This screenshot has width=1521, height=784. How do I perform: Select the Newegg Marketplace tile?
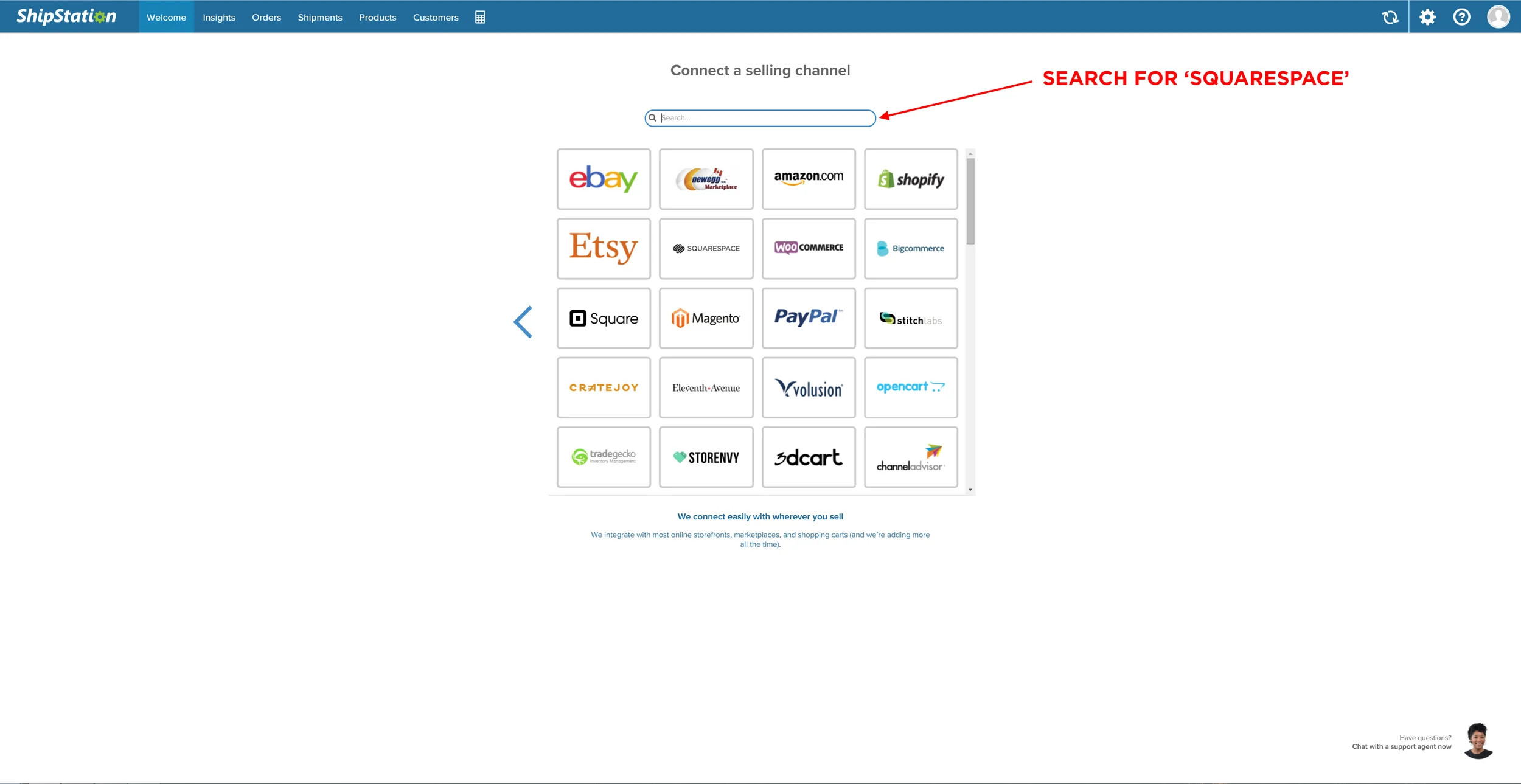pos(706,179)
